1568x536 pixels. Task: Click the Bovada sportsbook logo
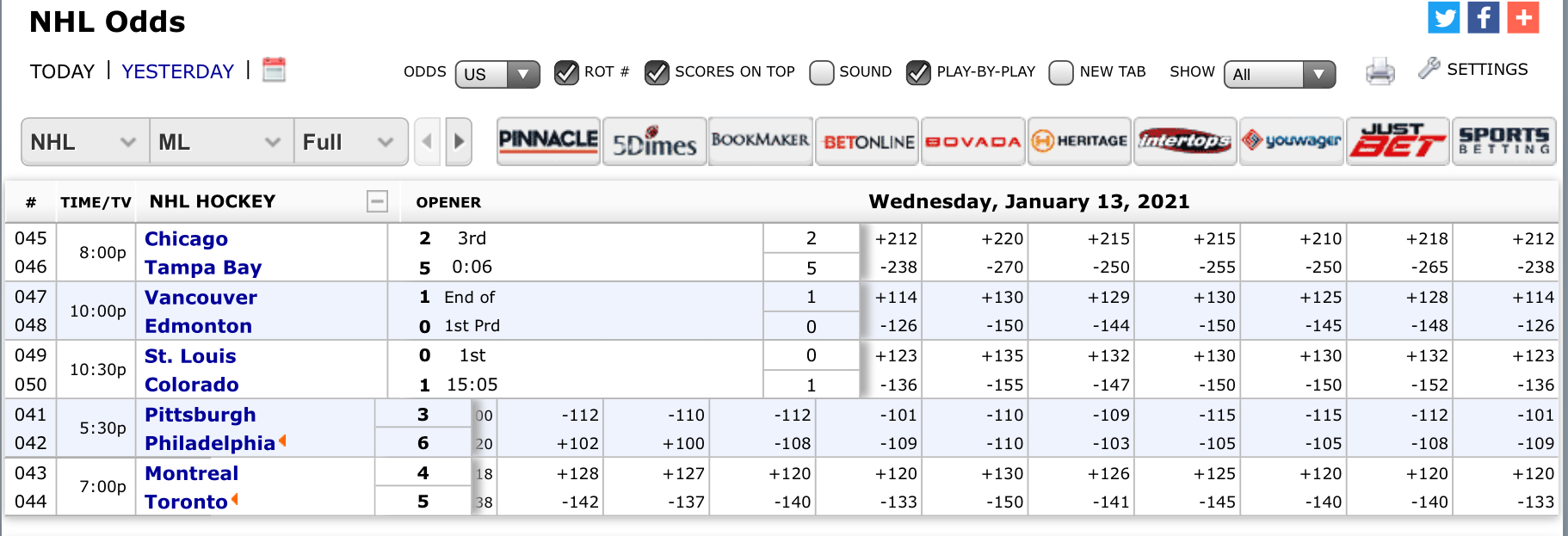[x=972, y=141]
